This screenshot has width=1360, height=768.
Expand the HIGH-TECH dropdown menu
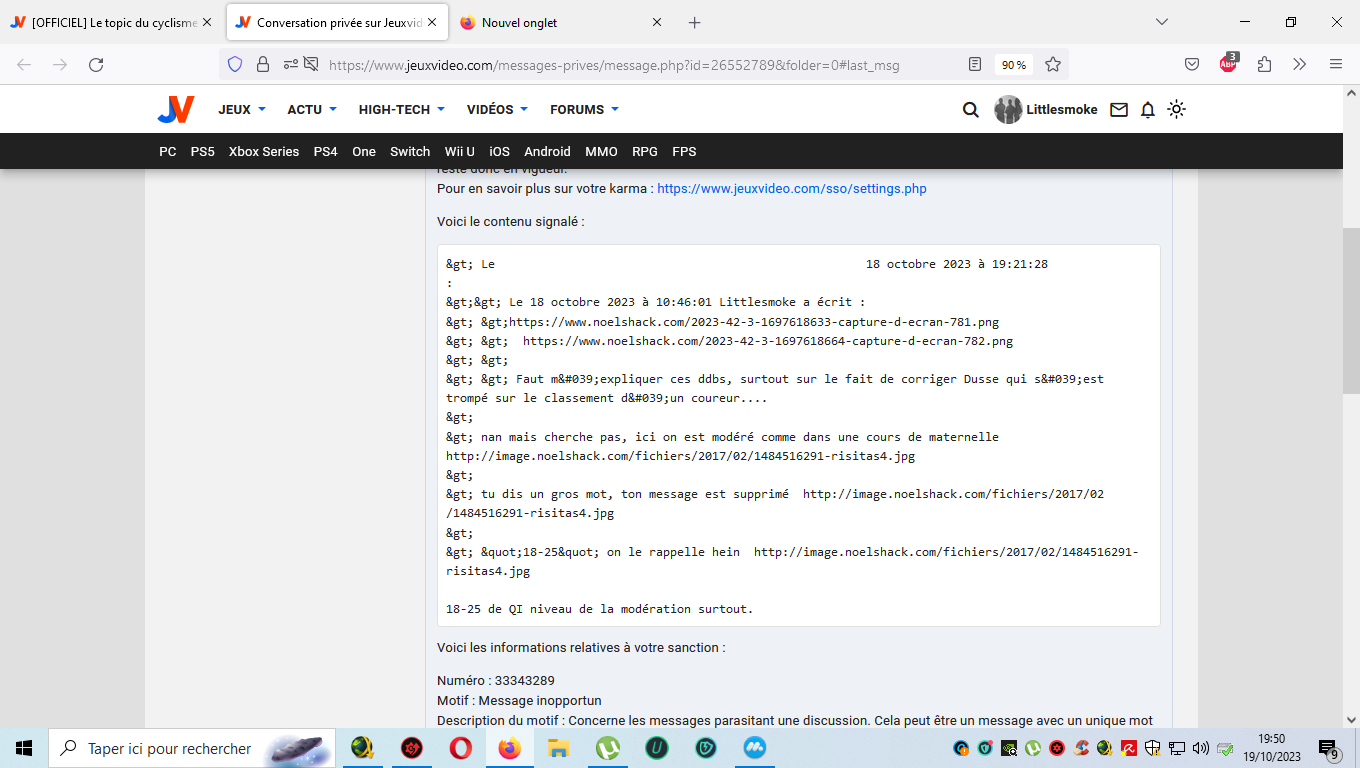tap(401, 110)
